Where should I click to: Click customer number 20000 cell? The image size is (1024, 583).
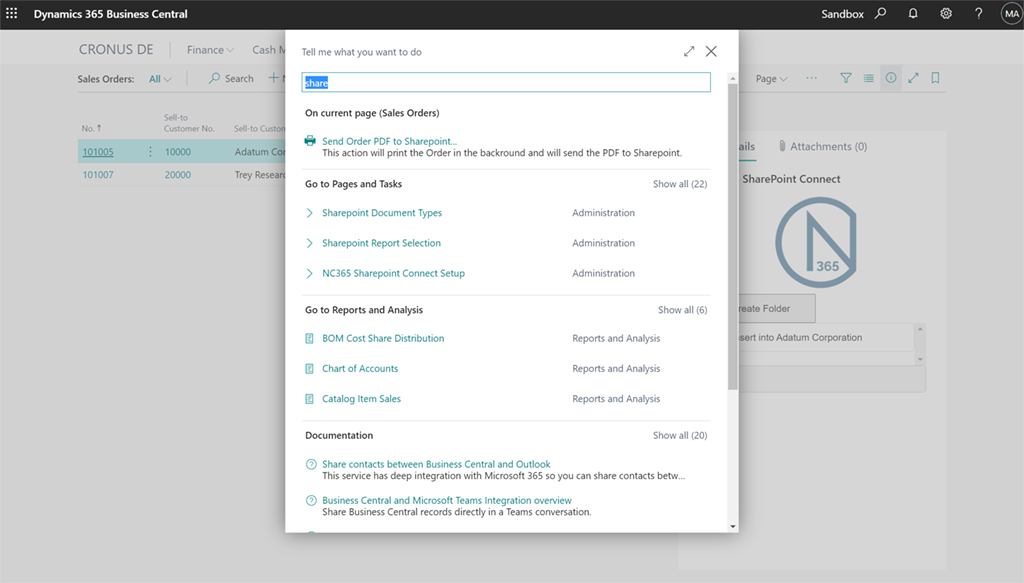(x=178, y=175)
